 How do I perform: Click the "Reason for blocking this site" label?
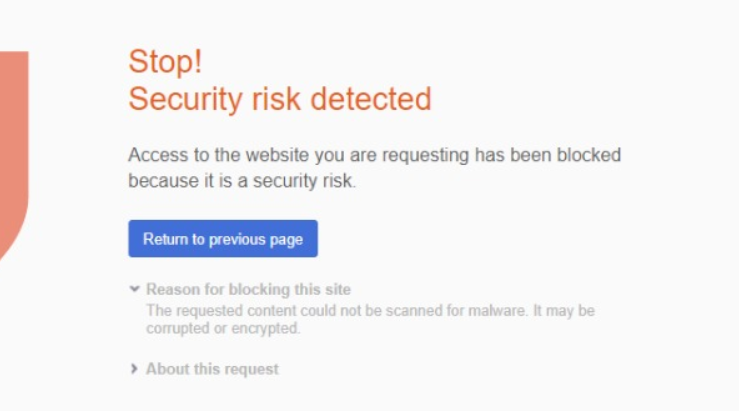pos(248,290)
